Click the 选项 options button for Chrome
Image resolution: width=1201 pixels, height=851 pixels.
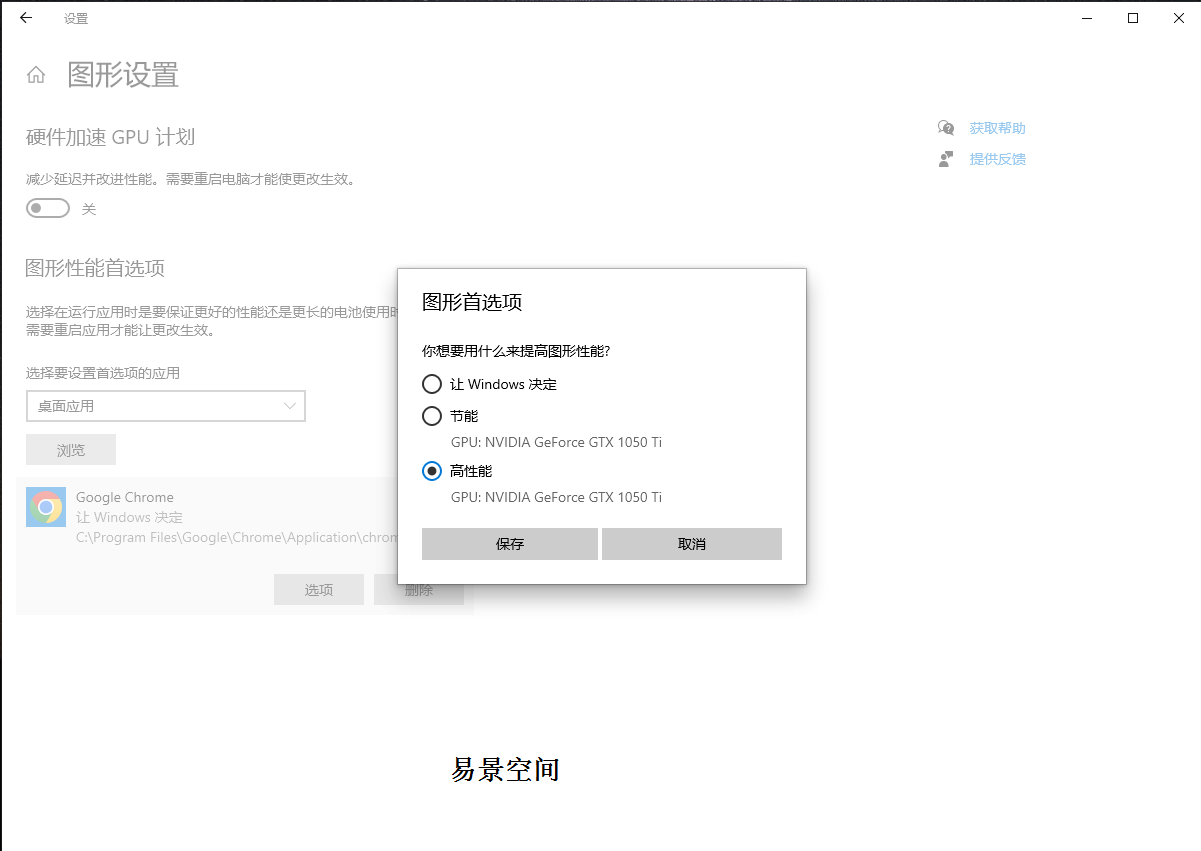click(319, 590)
